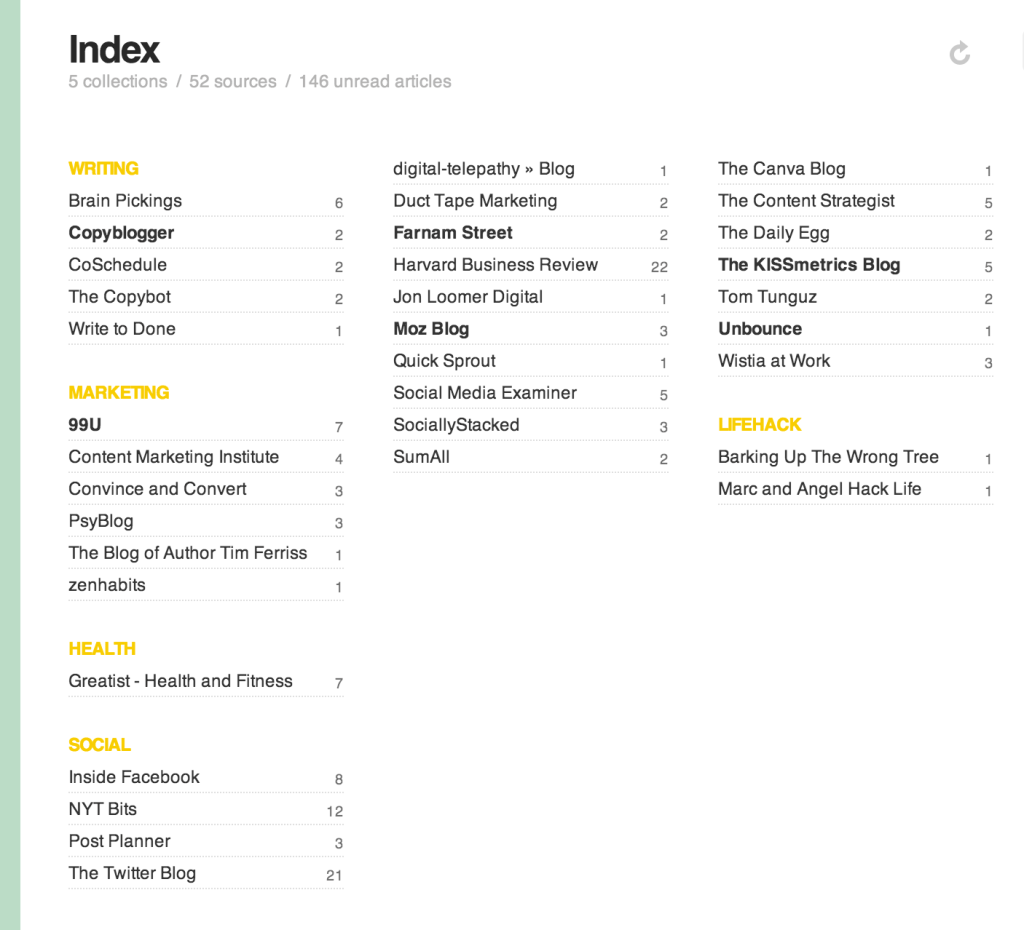Refresh the feed index
Screen dimensions: 1024x930
coord(958,52)
